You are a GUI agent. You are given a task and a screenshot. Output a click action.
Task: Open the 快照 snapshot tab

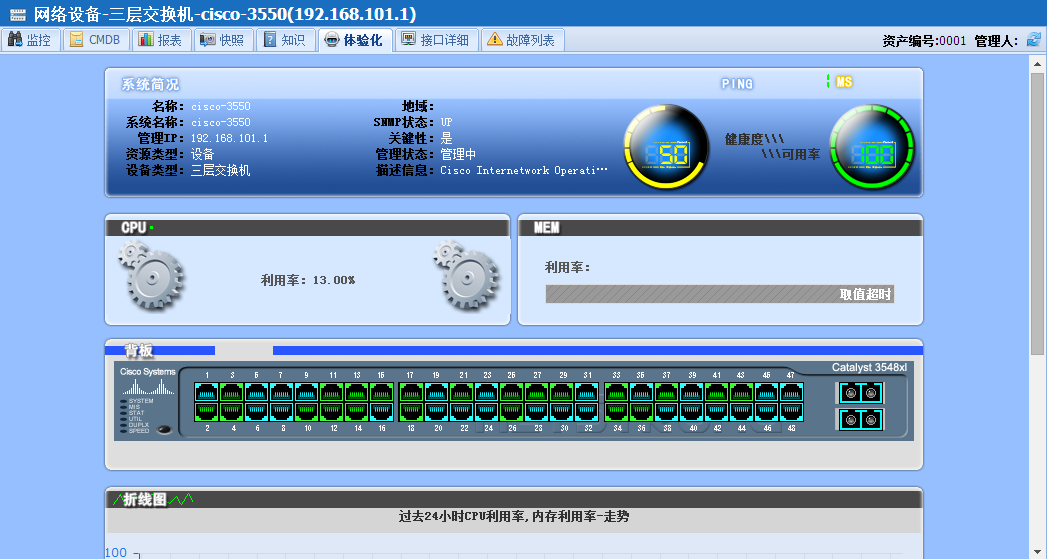(x=224, y=40)
